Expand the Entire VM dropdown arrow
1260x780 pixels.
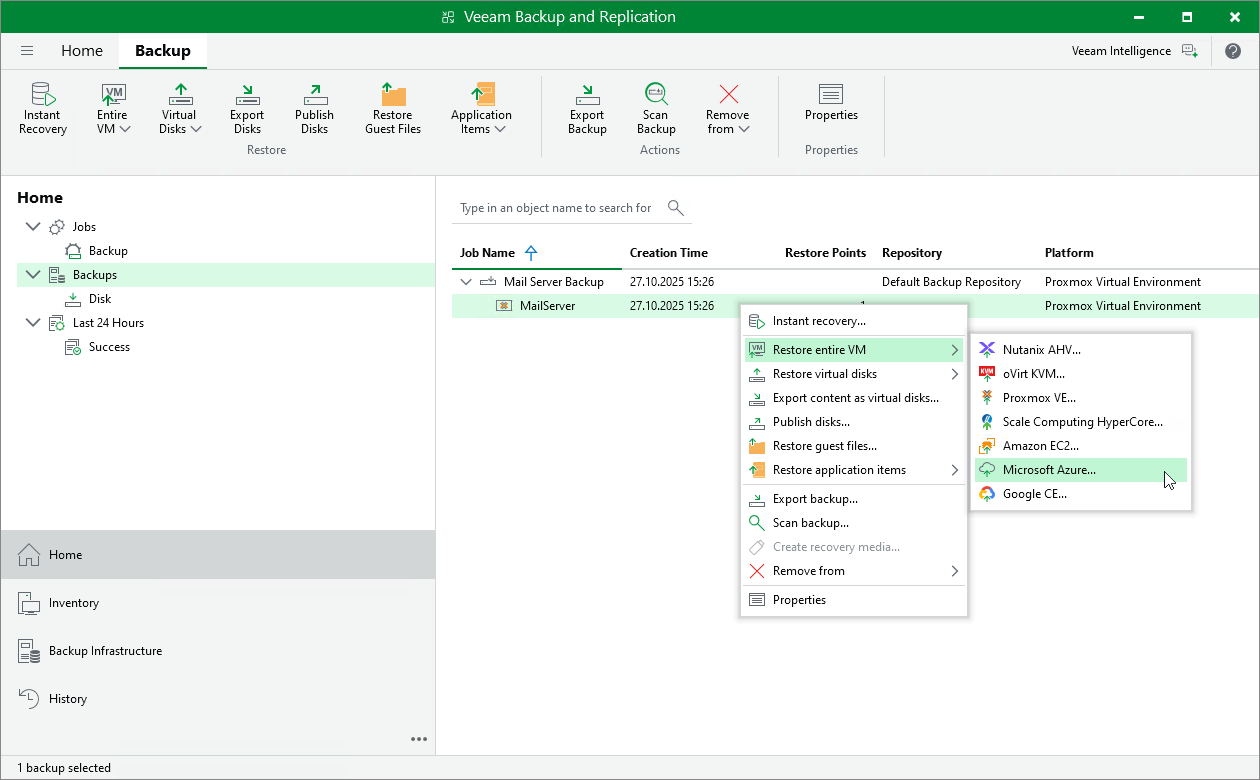[x=124, y=128]
